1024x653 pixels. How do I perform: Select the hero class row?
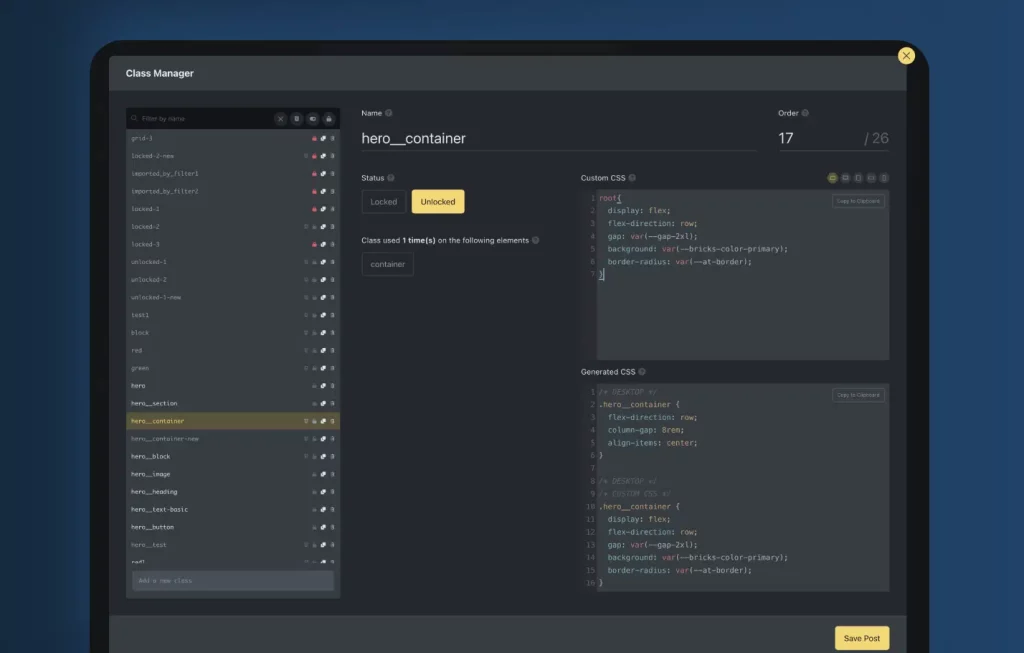(x=232, y=386)
